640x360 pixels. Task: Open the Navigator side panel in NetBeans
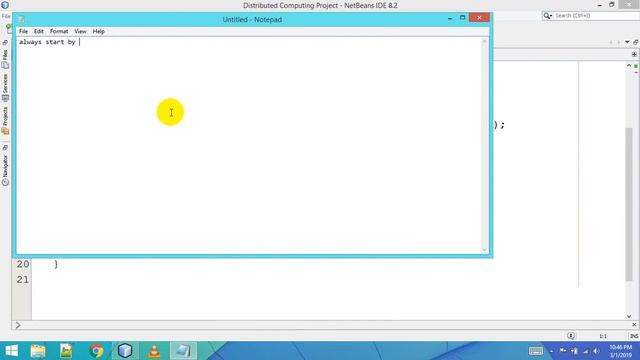(x=5, y=170)
